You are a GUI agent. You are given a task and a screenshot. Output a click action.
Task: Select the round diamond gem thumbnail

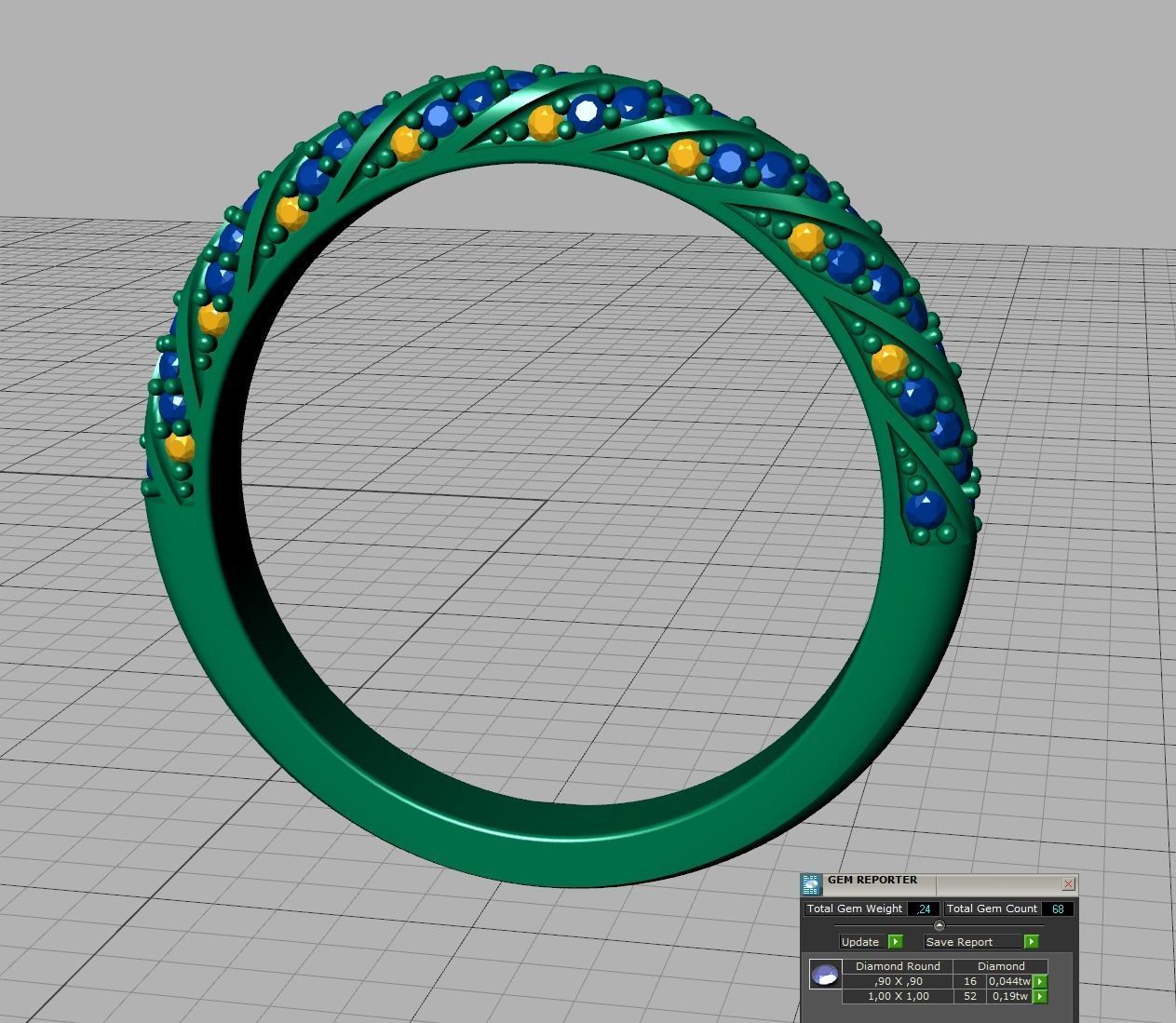point(825,975)
